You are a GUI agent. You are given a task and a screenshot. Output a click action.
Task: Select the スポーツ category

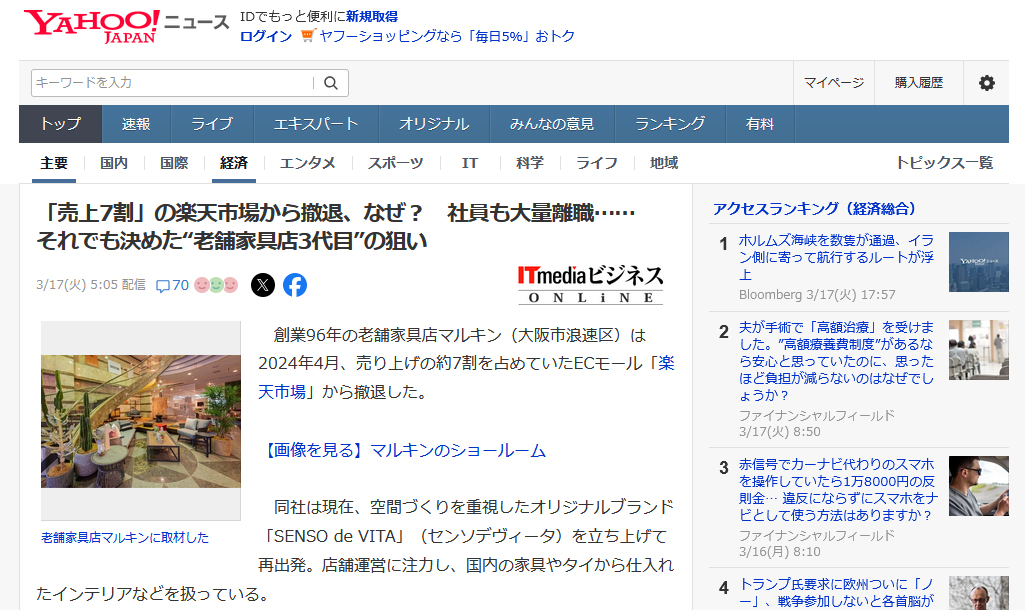[395, 163]
